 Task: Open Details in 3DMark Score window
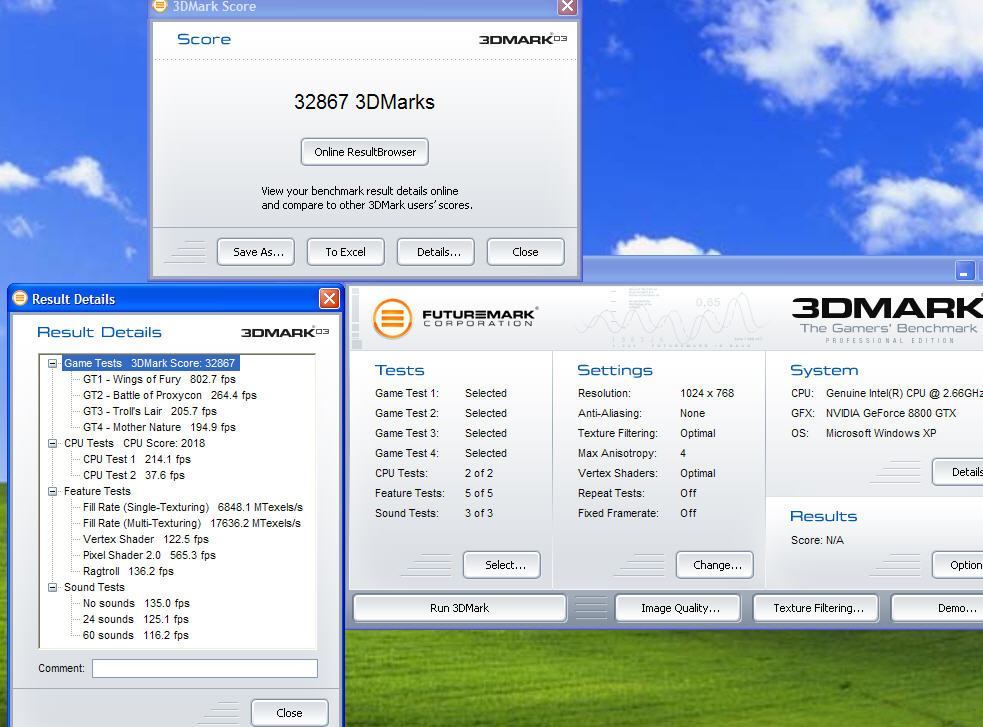(436, 252)
